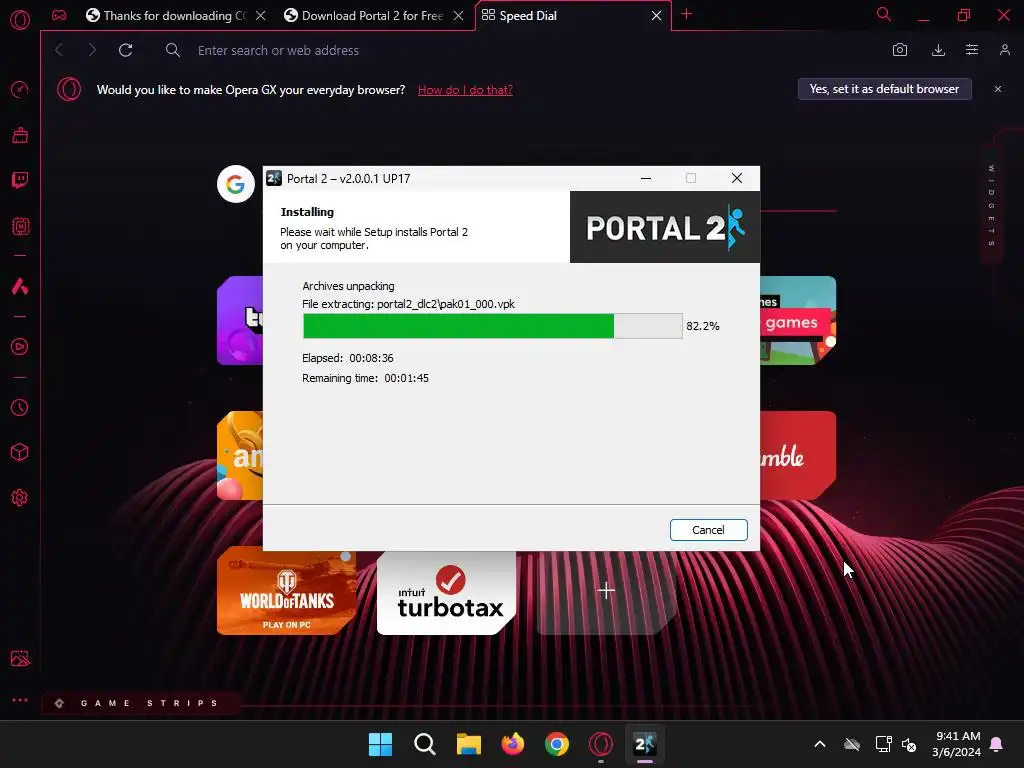The height and width of the screenshot is (768, 1024).
Task: Dismiss the default browser prompt
Action: coord(998,89)
